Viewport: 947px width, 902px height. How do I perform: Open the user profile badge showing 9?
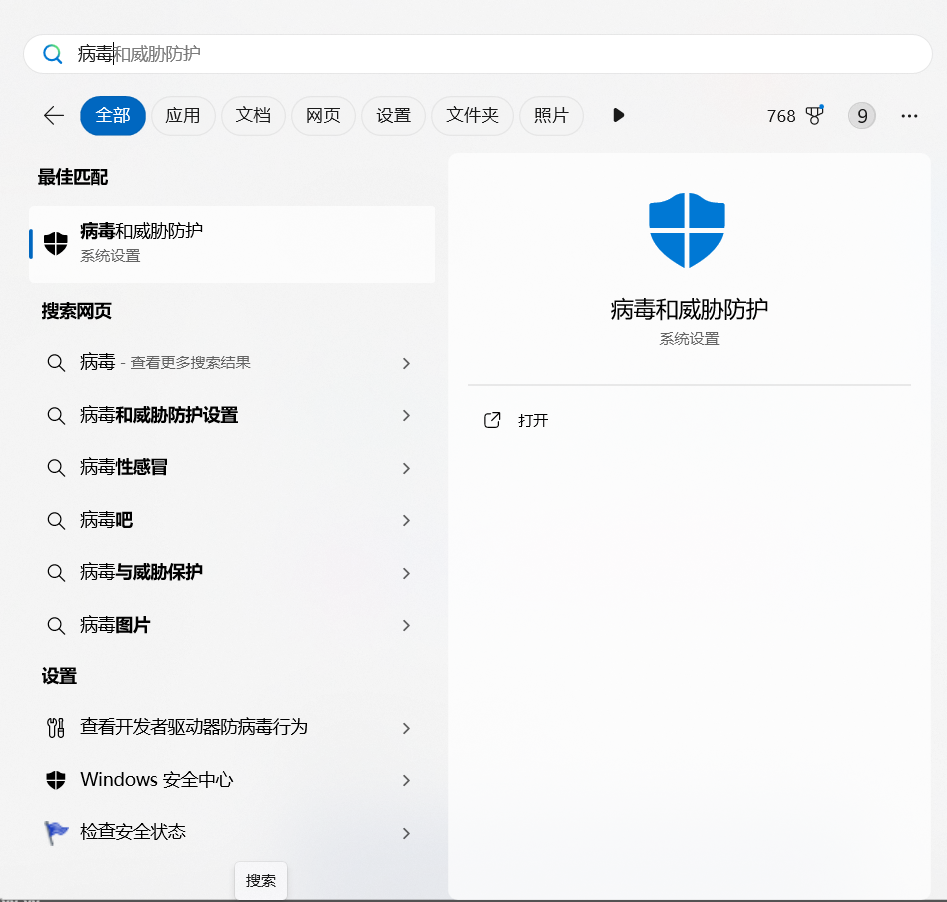pos(862,115)
